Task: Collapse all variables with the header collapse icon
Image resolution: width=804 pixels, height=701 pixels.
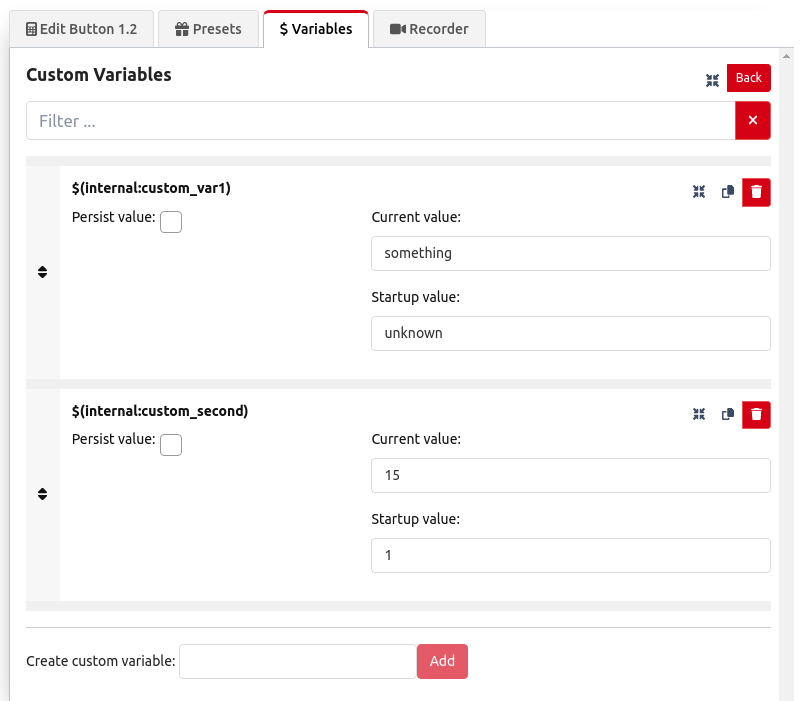Action: coord(712,79)
